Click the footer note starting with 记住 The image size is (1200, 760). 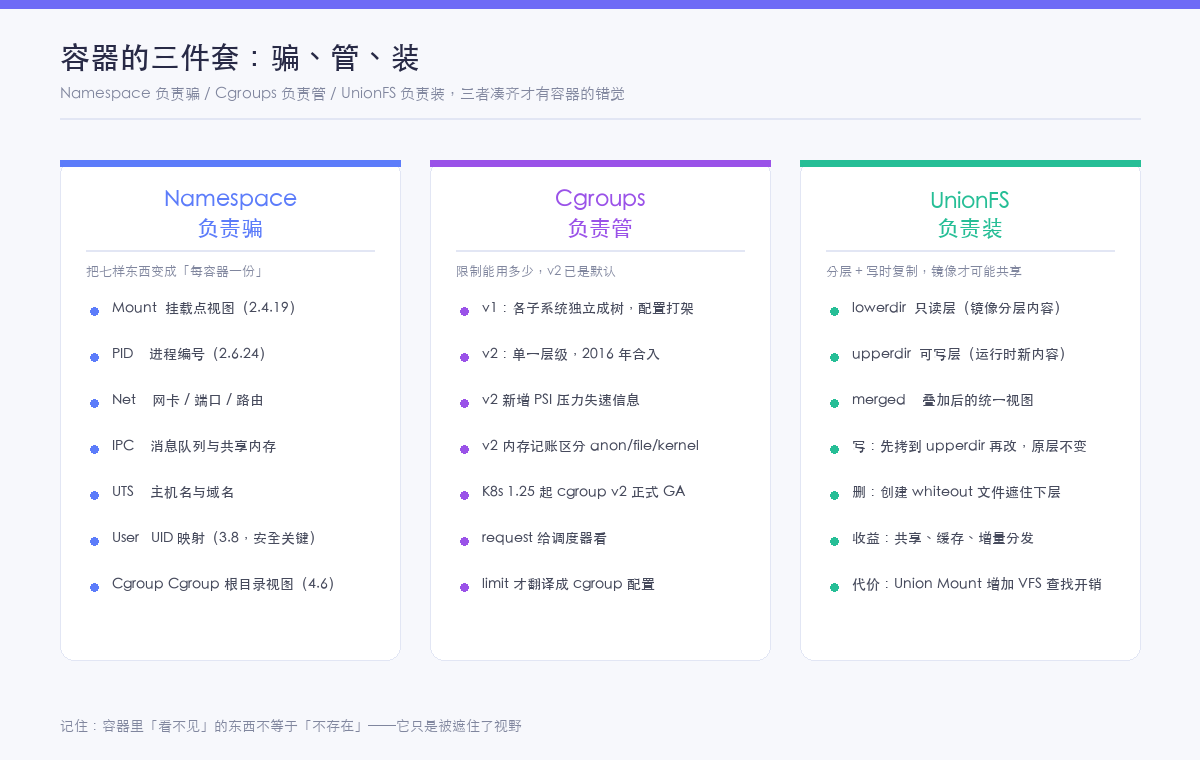pos(291,726)
